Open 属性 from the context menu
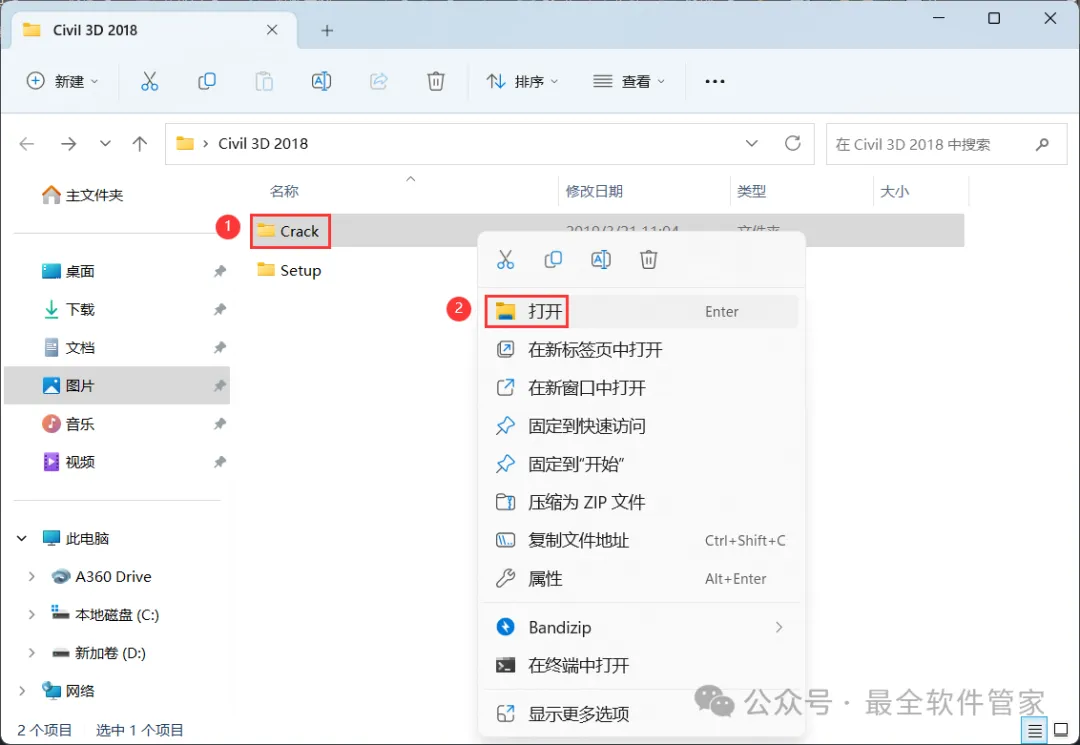The width and height of the screenshot is (1080, 745). (x=641, y=578)
